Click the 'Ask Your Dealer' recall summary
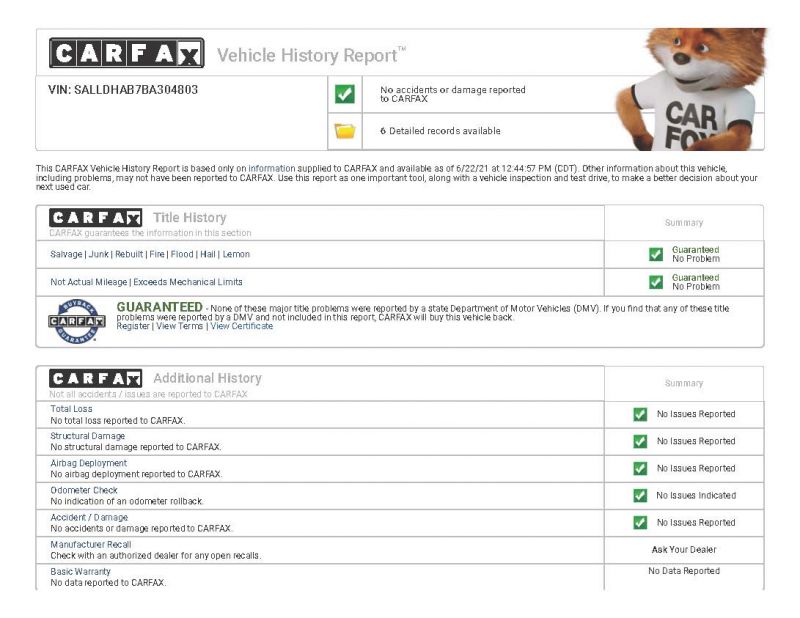This screenshot has width=800, height=618. (684, 550)
